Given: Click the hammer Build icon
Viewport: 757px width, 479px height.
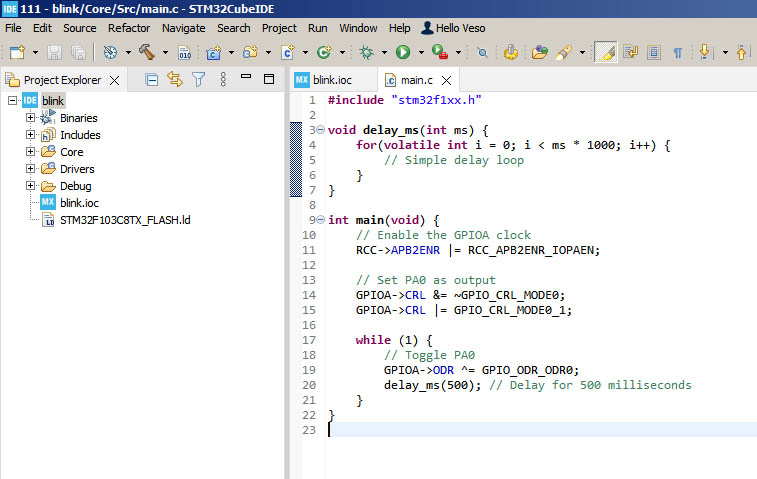Looking at the screenshot, I should (x=146, y=51).
